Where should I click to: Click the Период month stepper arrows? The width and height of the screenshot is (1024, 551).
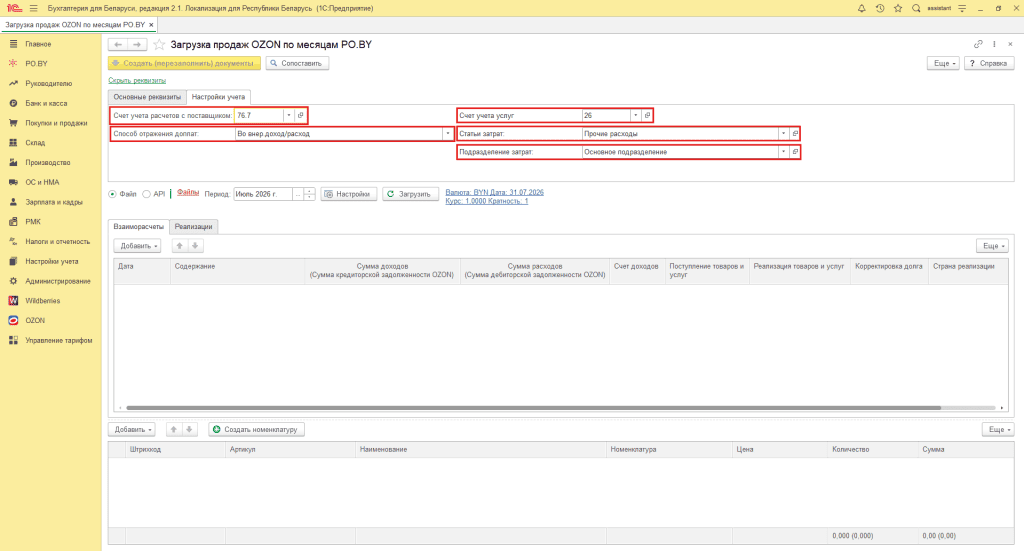pyautogui.click(x=310, y=194)
